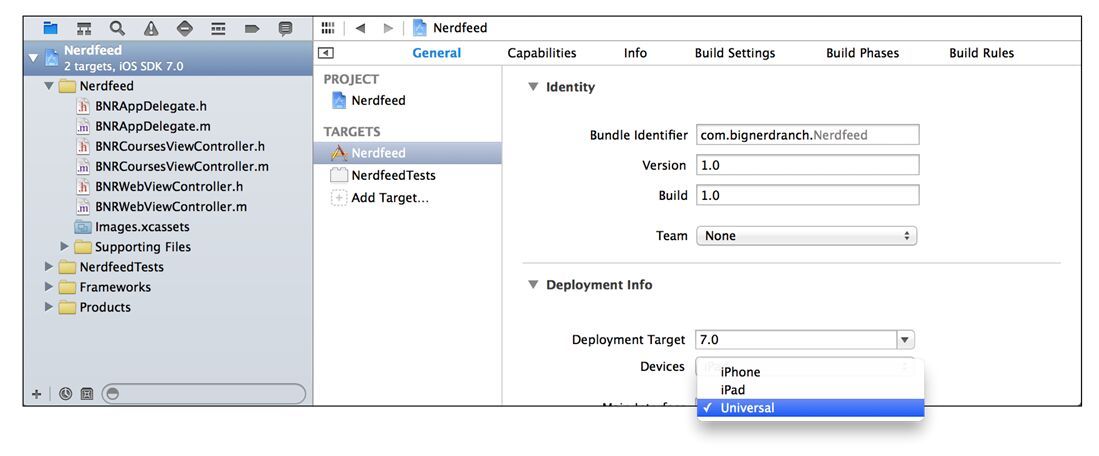Switch to the Build Settings tab
Image resolution: width=1099 pixels, height=456 pixels.
pyautogui.click(x=735, y=53)
